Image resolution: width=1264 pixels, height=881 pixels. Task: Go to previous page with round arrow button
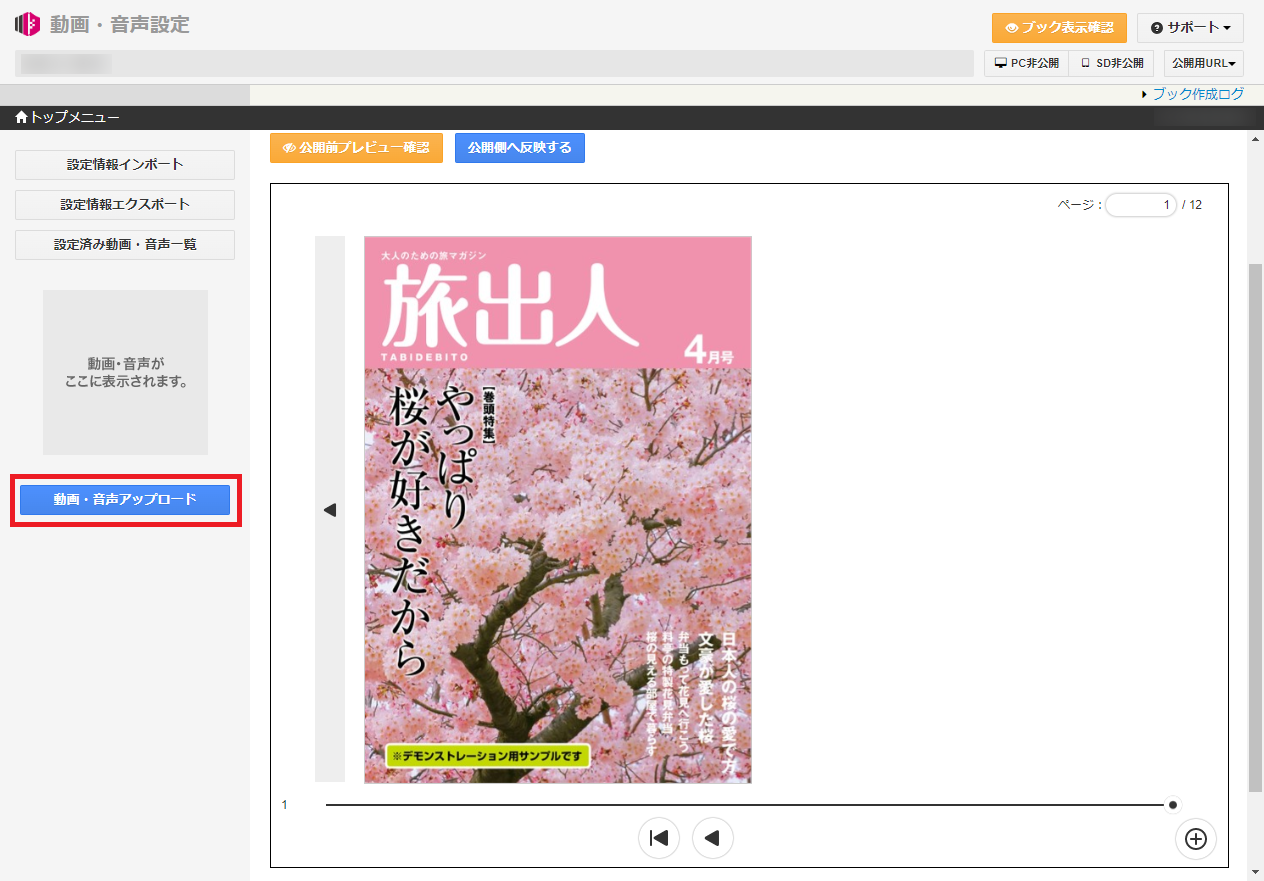(713, 838)
